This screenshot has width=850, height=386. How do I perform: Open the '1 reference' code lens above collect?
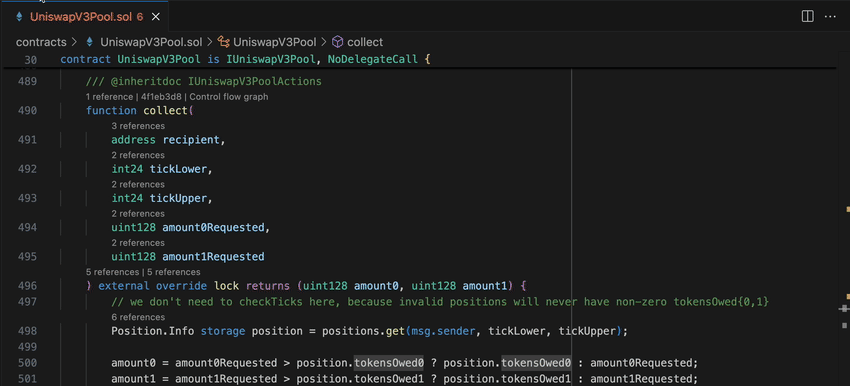coord(110,97)
